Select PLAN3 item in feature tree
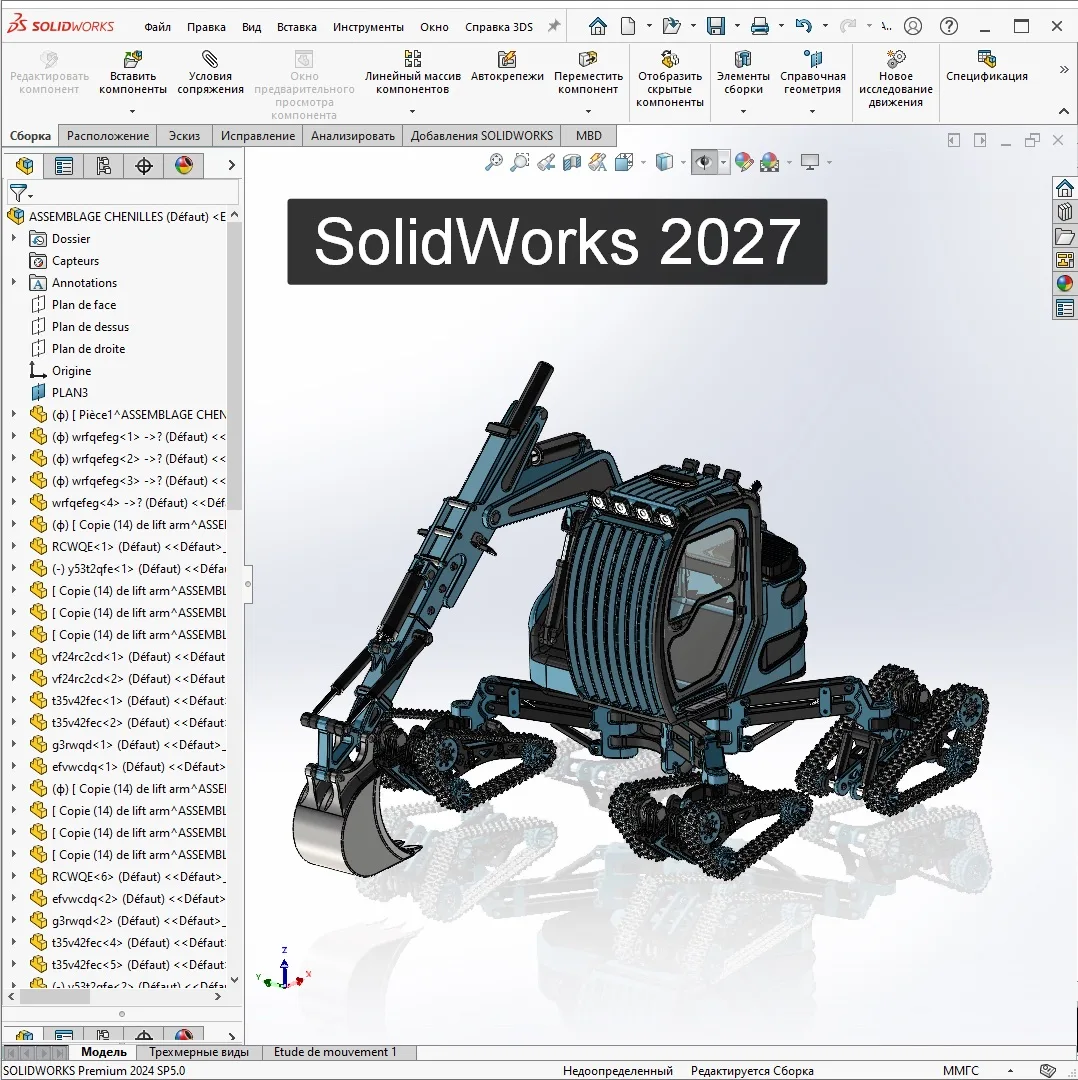This screenshot has width=1078, height=1080. click(70, 393)
